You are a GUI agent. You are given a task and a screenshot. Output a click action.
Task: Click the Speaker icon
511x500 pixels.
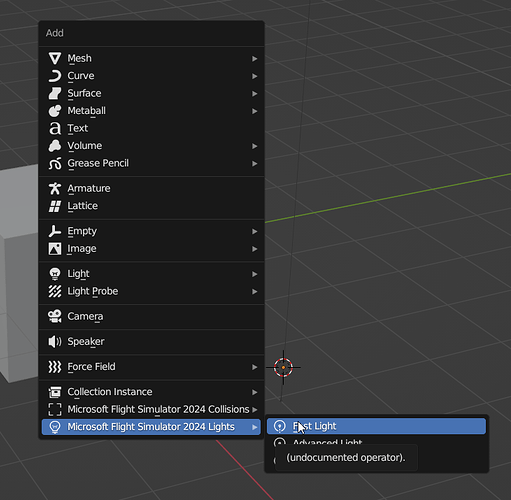(x=55, y=342)
